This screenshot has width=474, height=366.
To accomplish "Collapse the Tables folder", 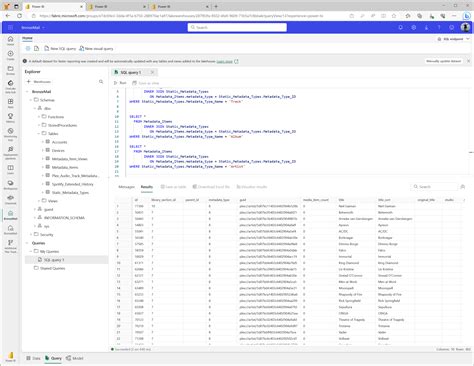I will click(x=39, y=134).
